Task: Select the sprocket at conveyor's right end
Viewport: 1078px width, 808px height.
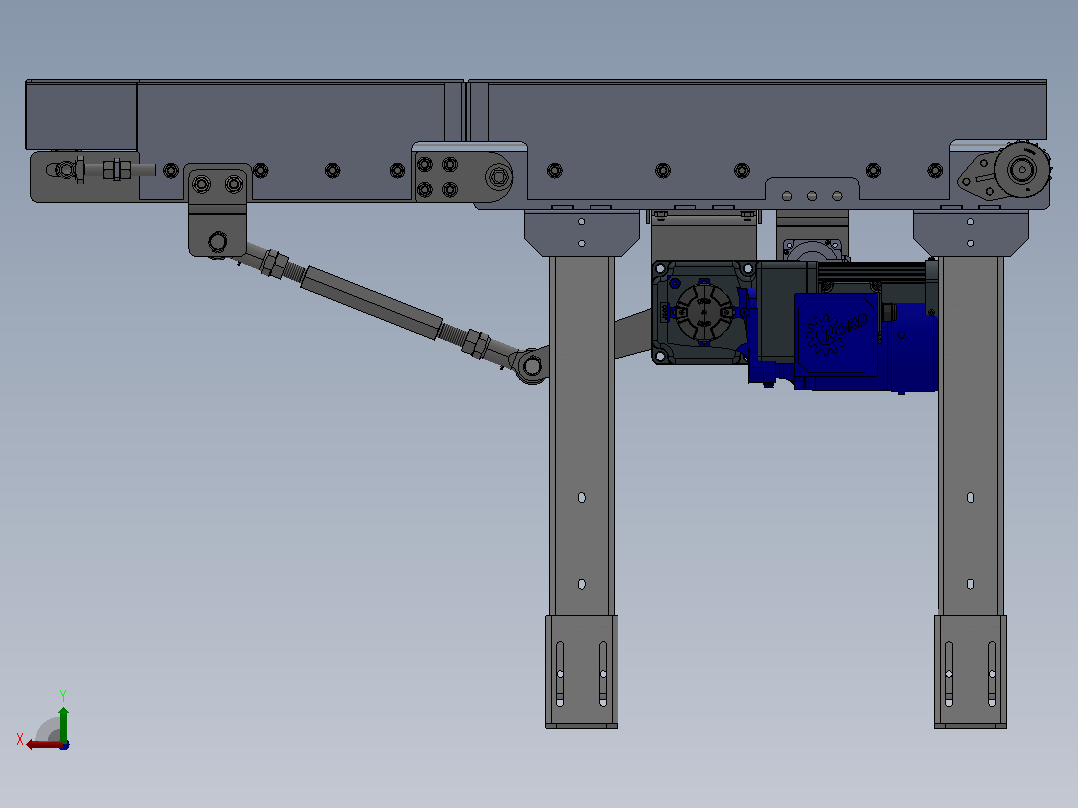Action: click(x=1022, y=169)
